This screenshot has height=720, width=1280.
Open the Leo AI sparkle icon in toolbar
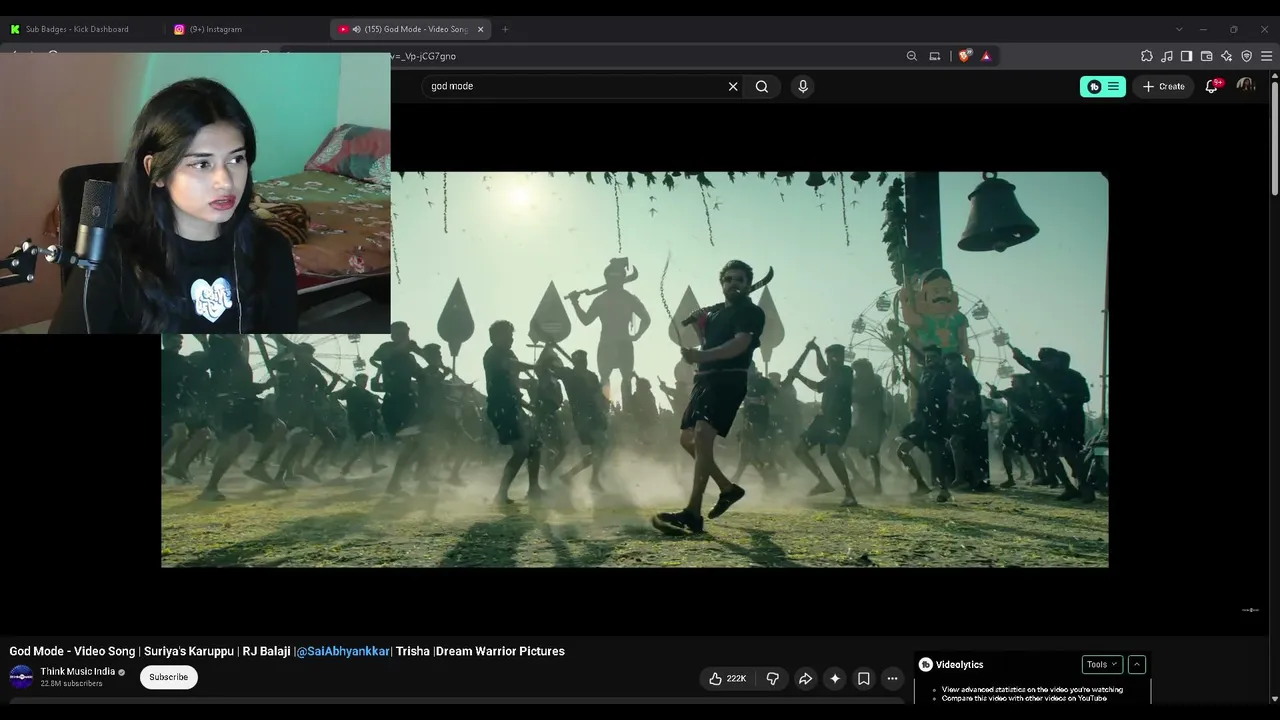coord(1226,56)
